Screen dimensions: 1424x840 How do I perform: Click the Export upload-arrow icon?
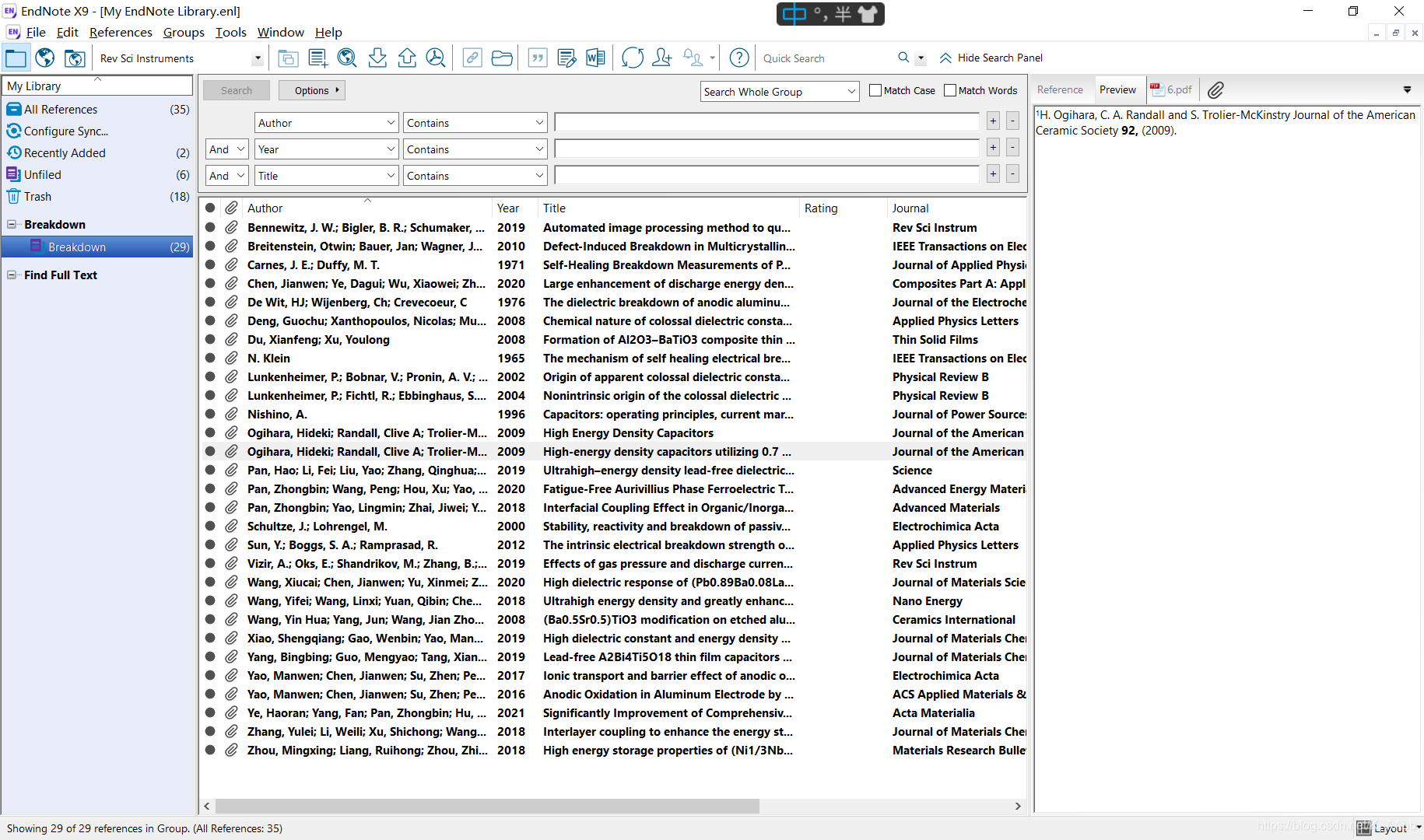(407, 58)
